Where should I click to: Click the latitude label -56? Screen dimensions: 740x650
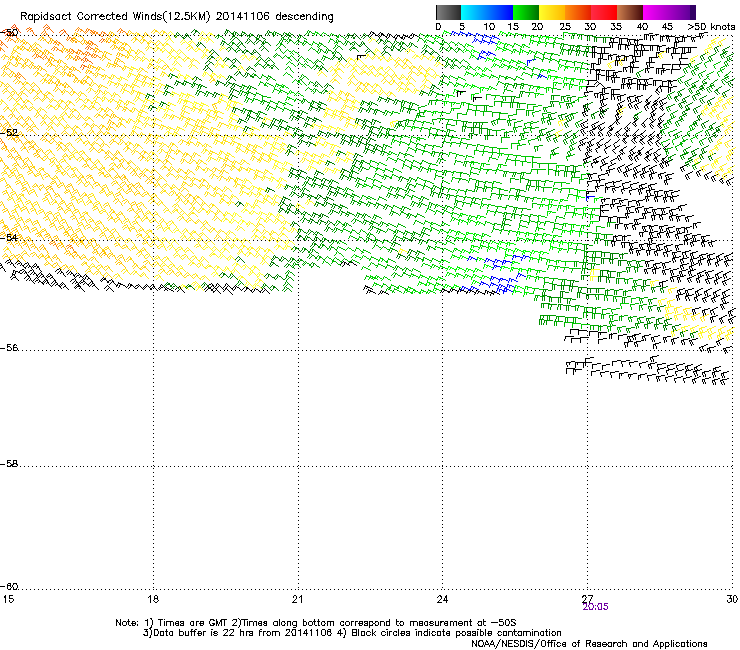tap(9, 348)
